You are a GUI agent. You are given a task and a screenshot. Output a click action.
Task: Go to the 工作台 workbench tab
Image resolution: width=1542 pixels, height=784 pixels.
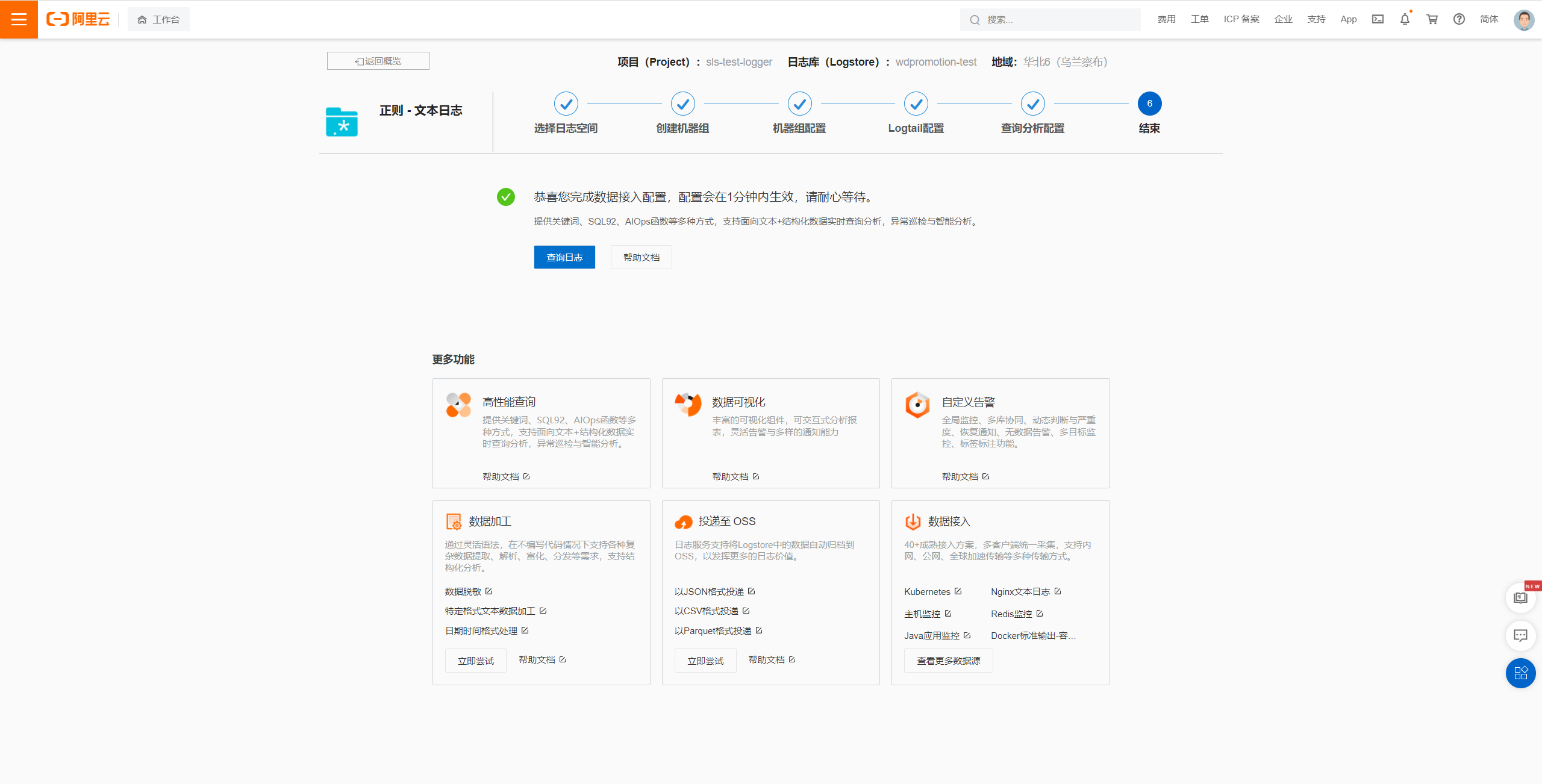(158, 19)
